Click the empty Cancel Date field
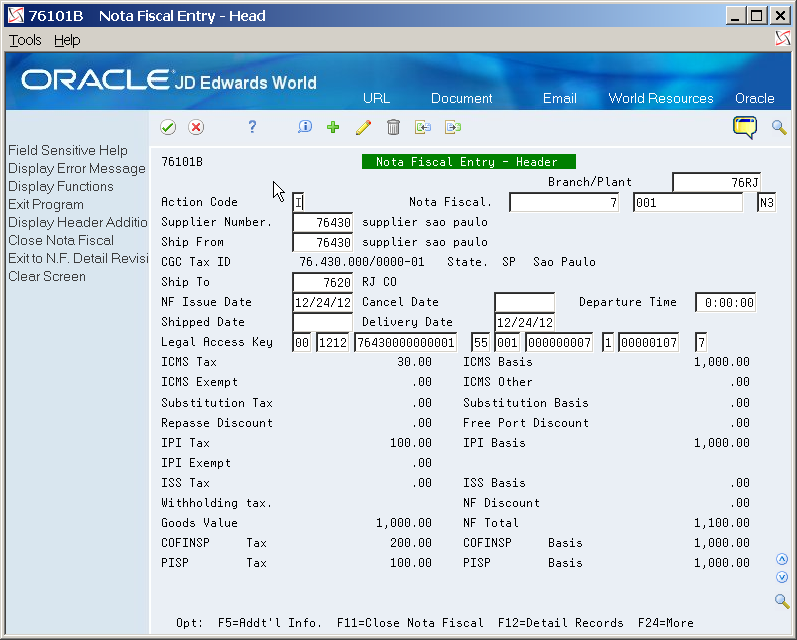This screenshot has width=797, height=640. [x=525, y=302]
